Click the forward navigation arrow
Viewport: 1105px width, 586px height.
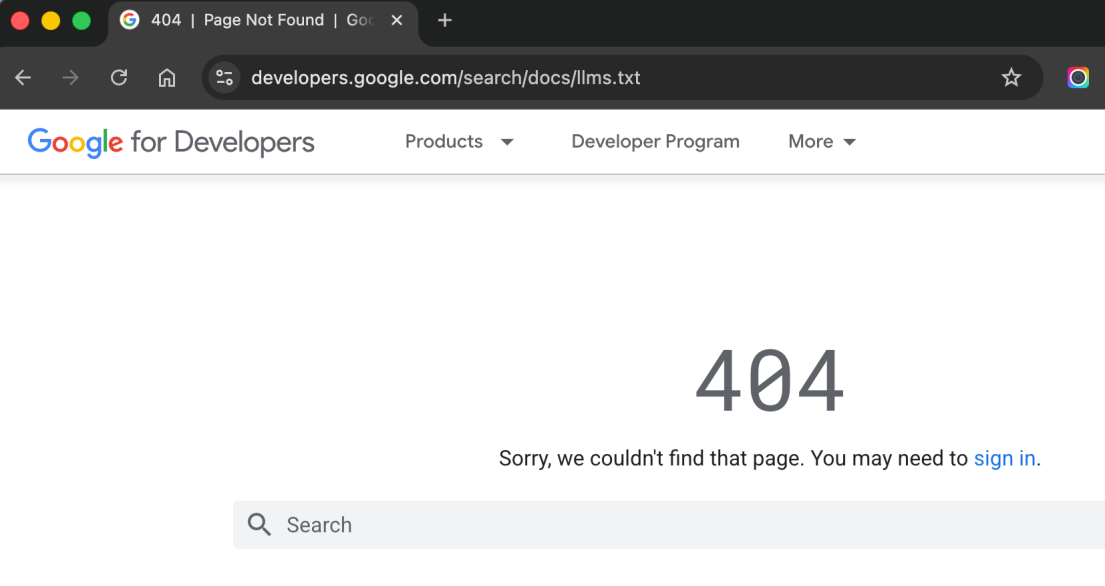pyautogui.click(x=70, y=78)
